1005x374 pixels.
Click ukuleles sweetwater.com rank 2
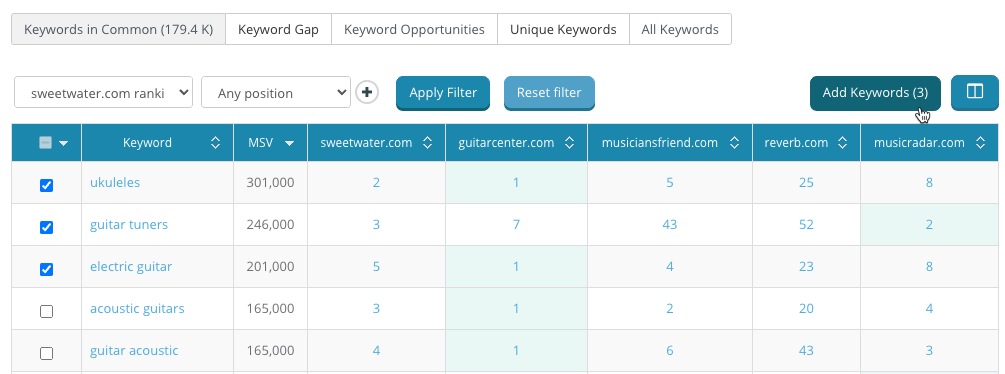click(x=376, y=183)
